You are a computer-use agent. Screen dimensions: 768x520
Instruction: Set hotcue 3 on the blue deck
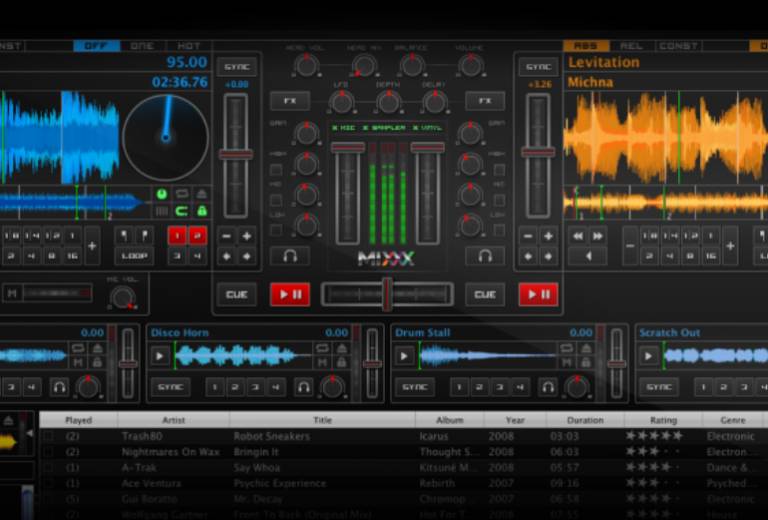(x=177, y=256)
